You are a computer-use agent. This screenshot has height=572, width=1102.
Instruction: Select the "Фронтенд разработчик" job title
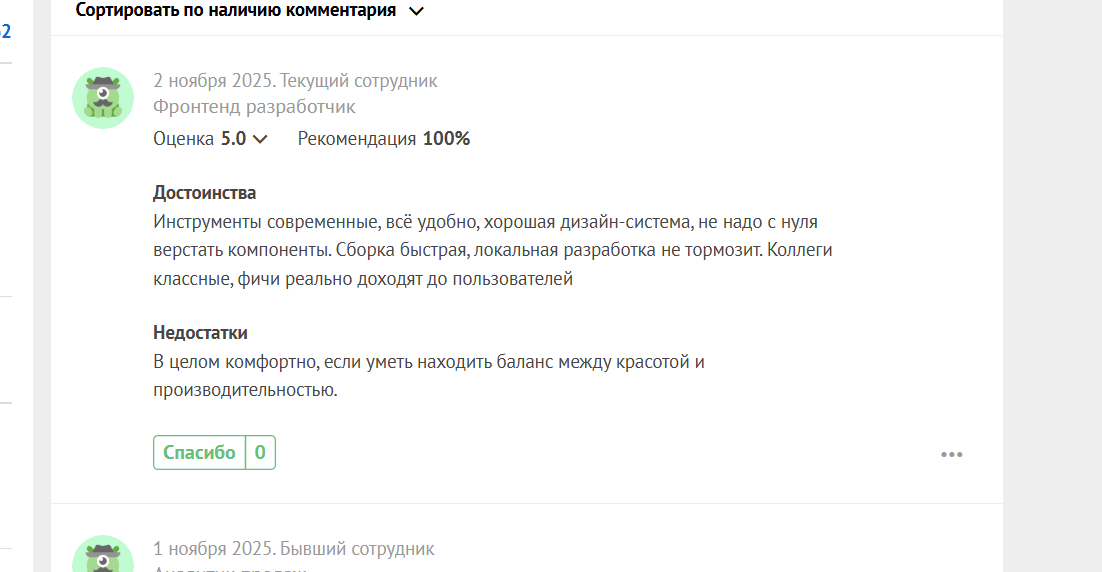pyautogui.click(x=254, y=107)
